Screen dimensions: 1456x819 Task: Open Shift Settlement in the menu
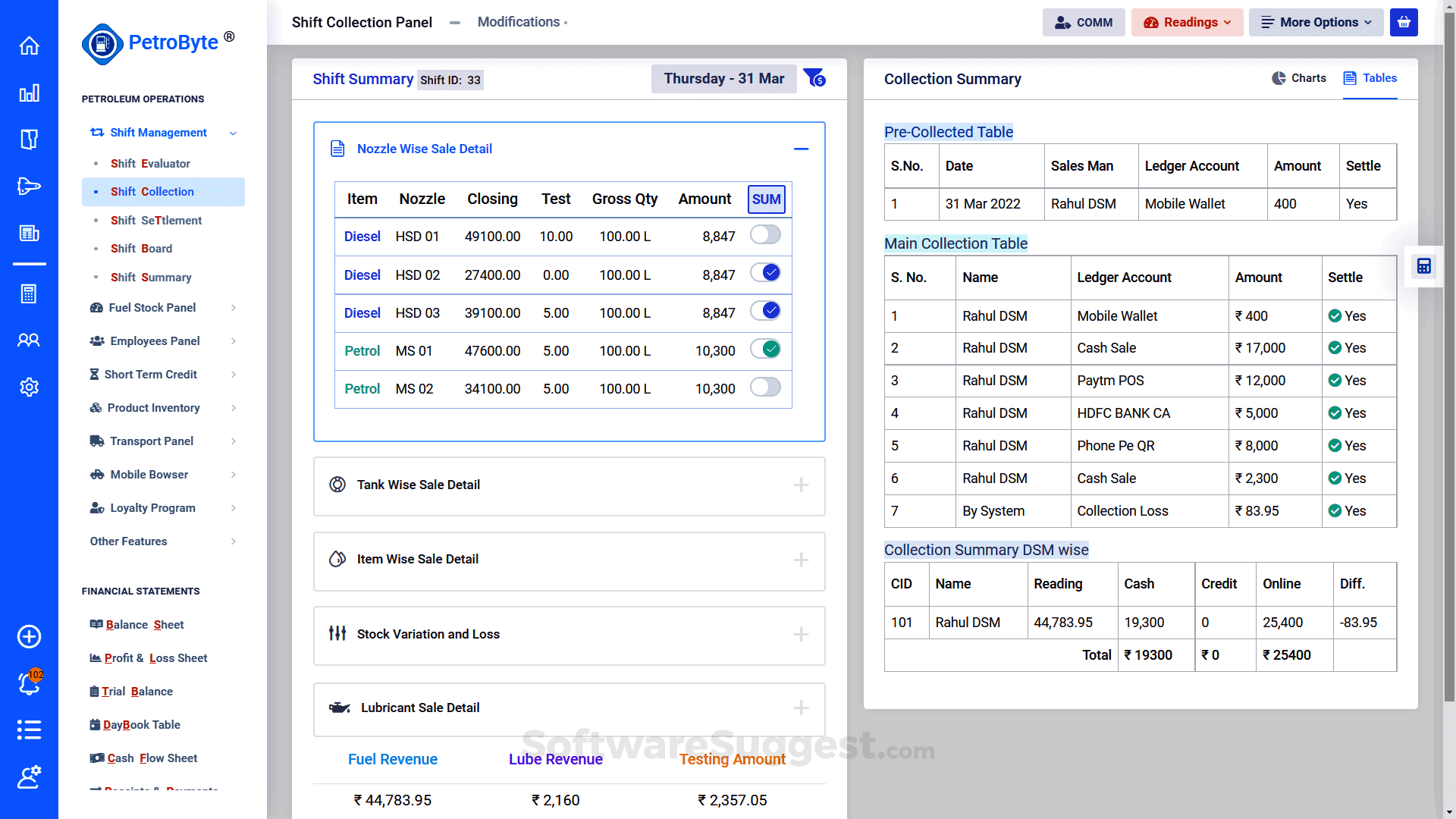pyautogui.click(x=156, y=221)
